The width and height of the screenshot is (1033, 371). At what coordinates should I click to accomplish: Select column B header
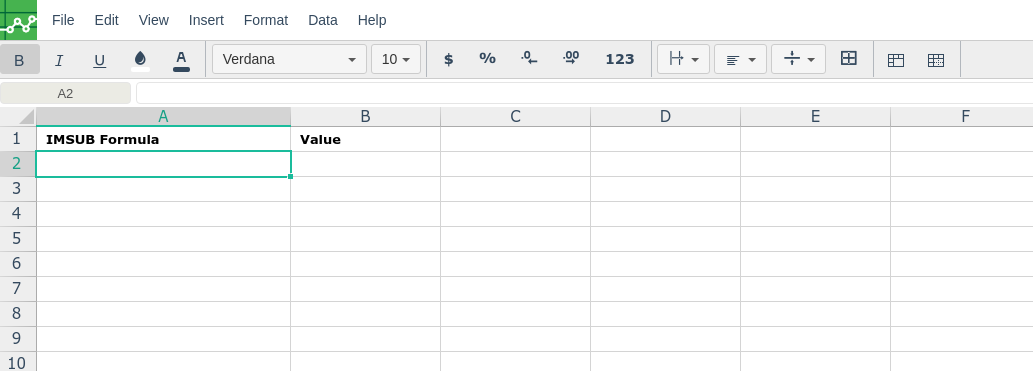pos(366,117)
